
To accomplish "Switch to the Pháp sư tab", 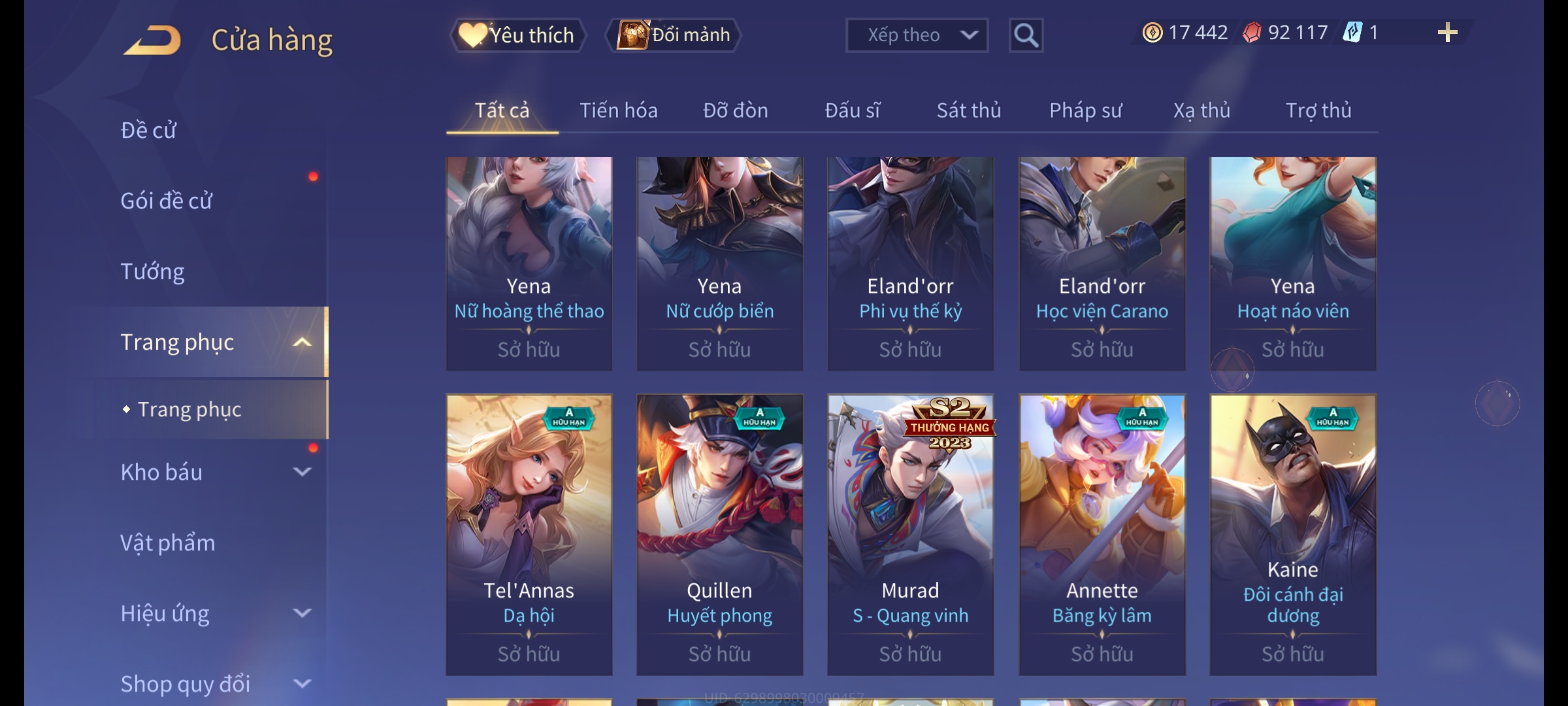I will tap(1085, 110).
